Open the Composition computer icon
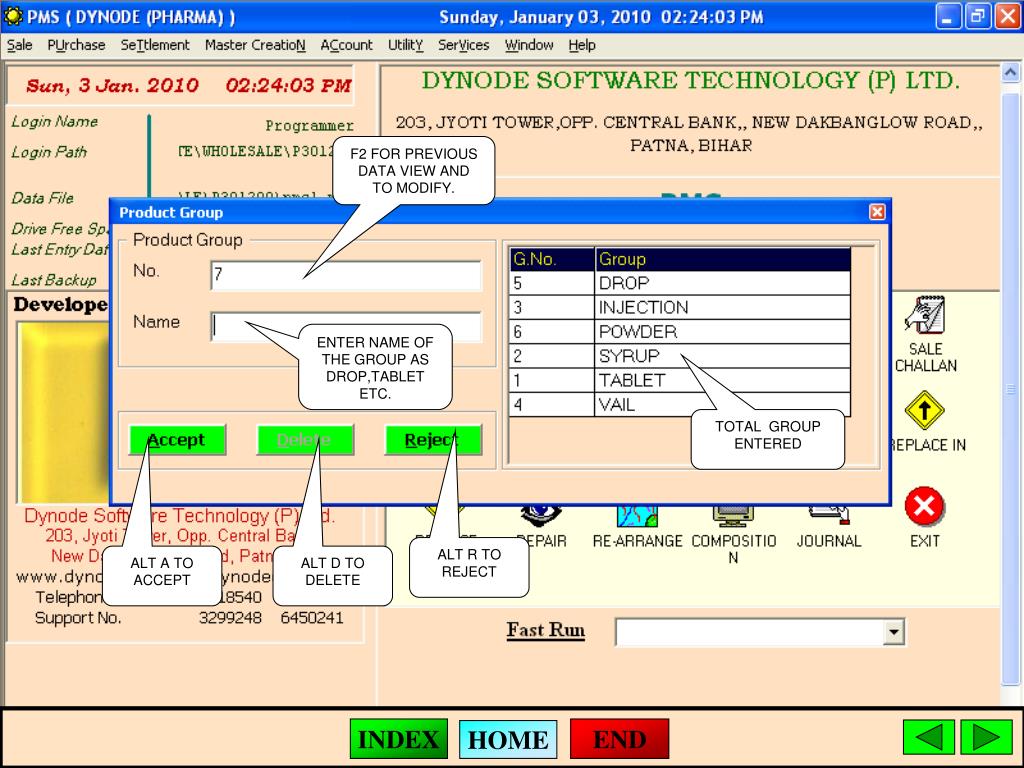This screenshot has width=1024, height=768. [x=733, y=516]
